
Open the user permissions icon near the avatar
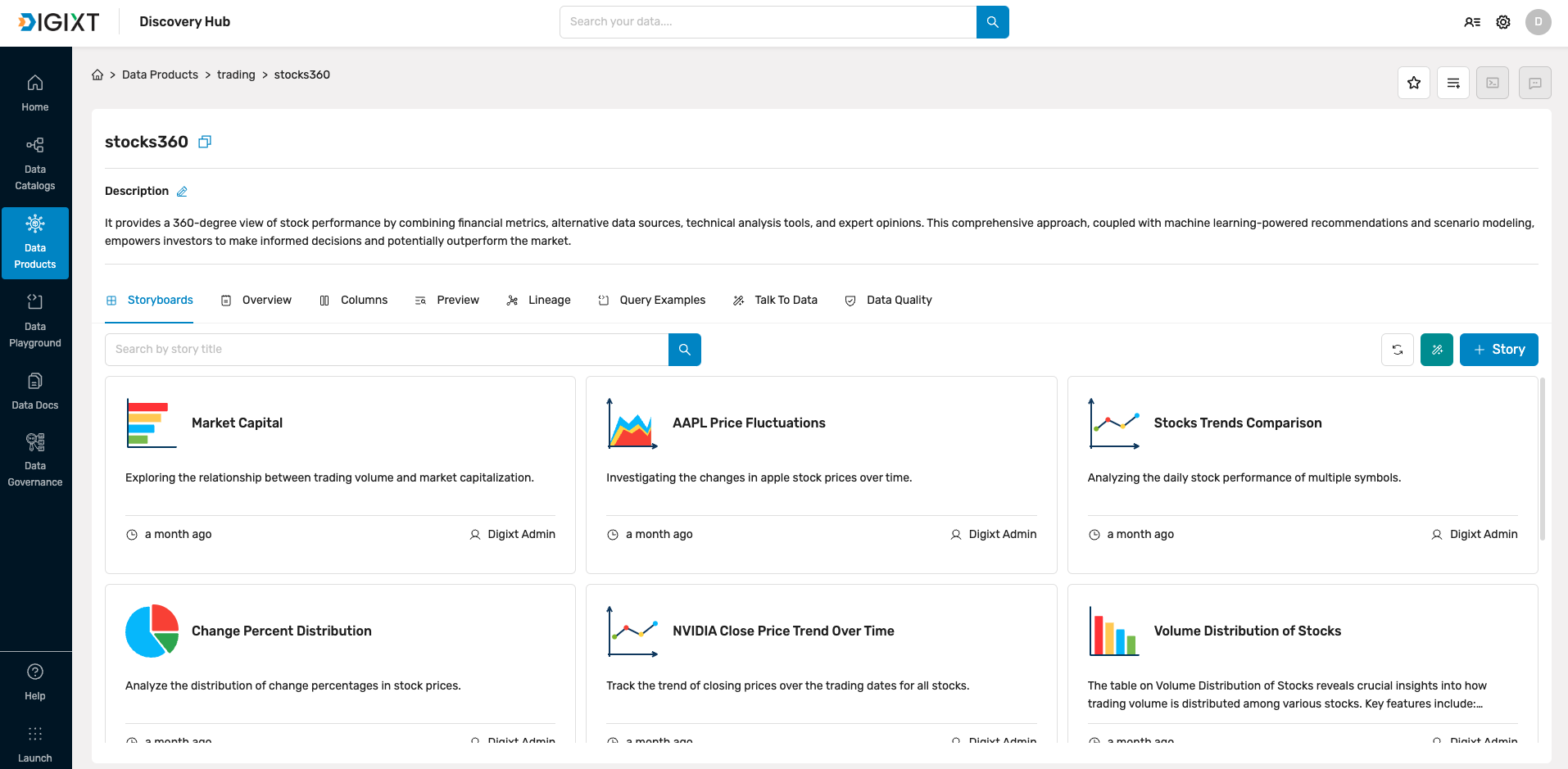point(1472,22)
